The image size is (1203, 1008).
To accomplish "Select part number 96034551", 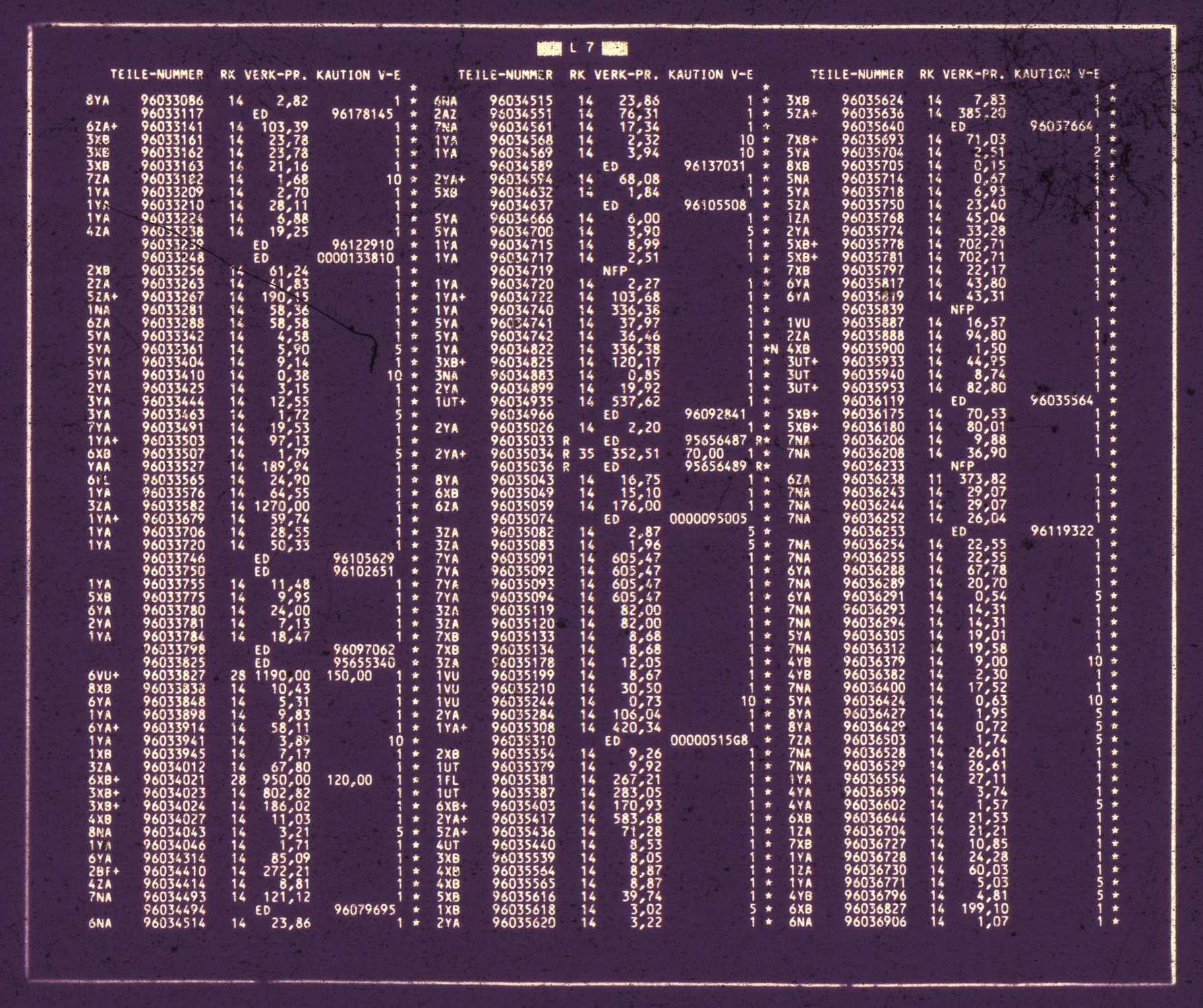I will pyautogui.click(x=521, y=114).
